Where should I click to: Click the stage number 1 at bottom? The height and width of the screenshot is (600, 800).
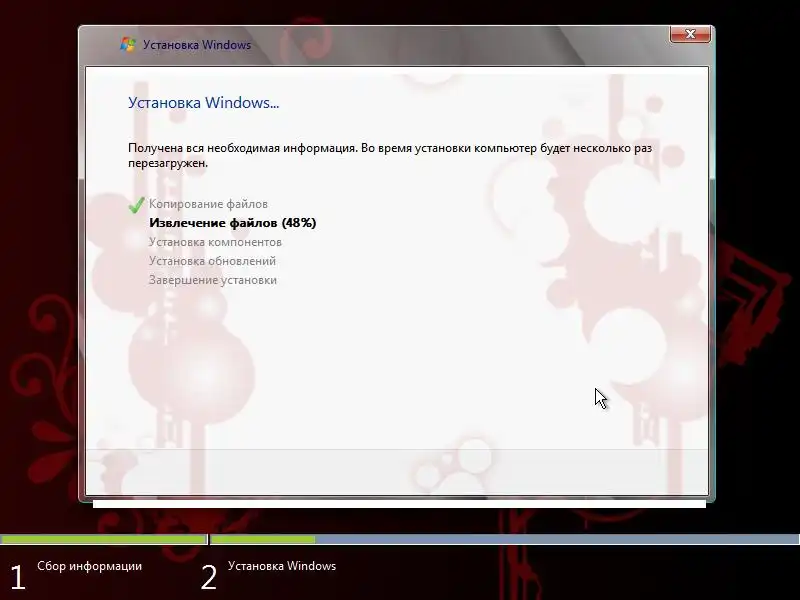click(18, 578)
